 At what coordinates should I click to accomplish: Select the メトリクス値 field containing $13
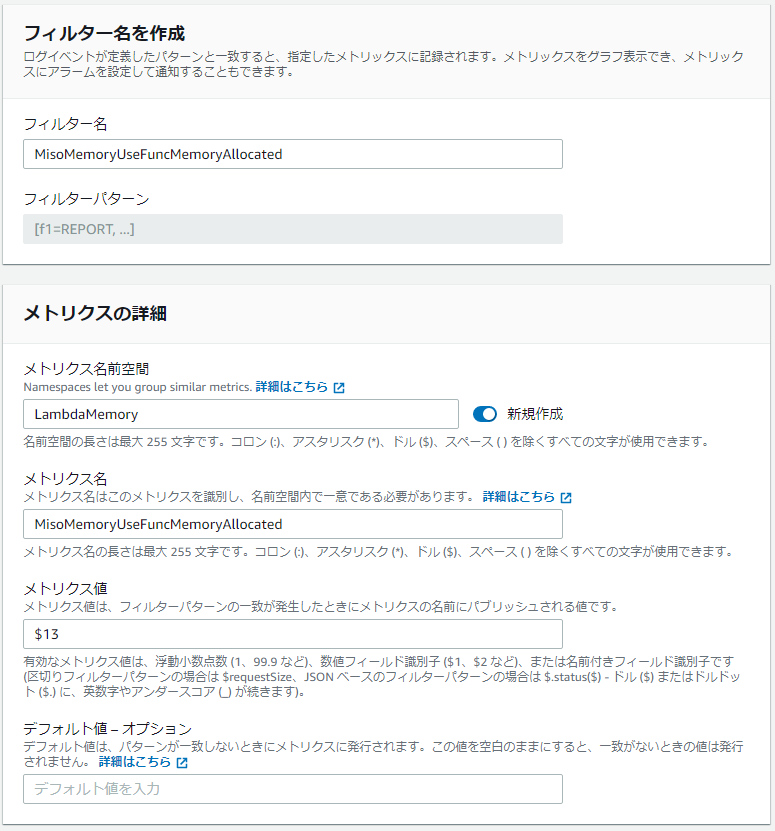tap(292, 634)
